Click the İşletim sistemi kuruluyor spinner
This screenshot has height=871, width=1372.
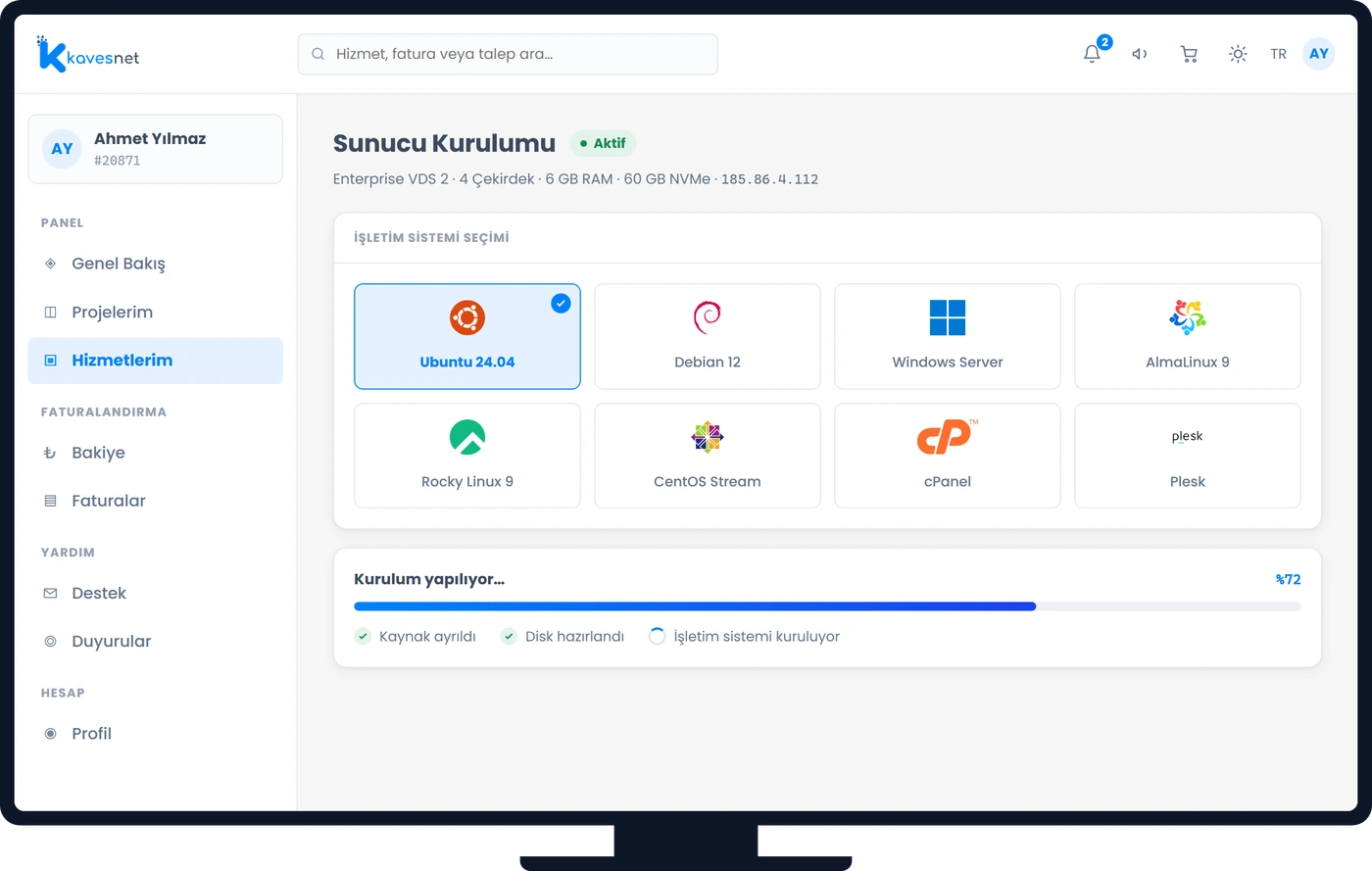click(x=657, y=636)
